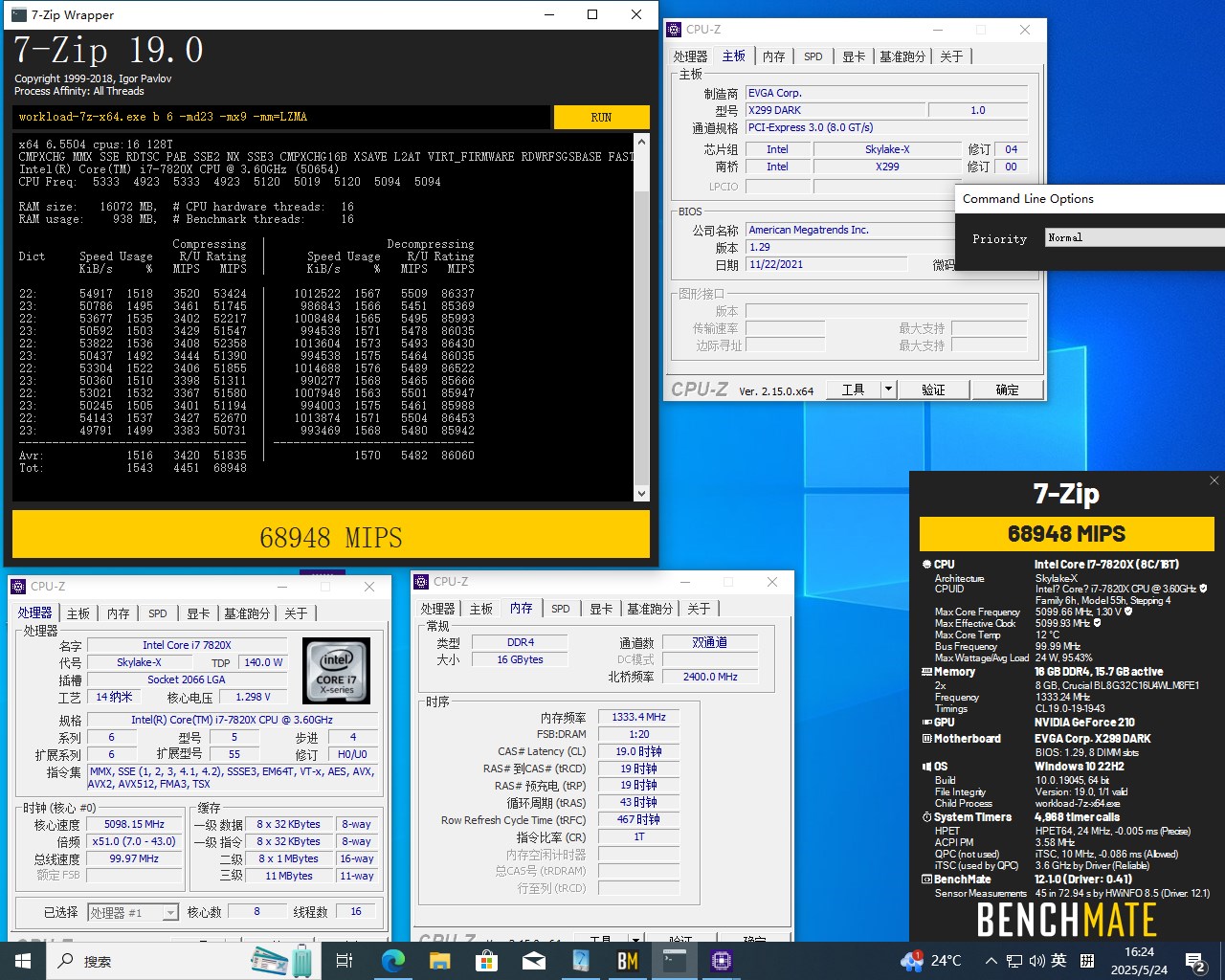Open 显卡 tab in bottom-middle CPU-Z window
The width and height of the screenshot is (1225, 980).
click(x=601, y=609)
